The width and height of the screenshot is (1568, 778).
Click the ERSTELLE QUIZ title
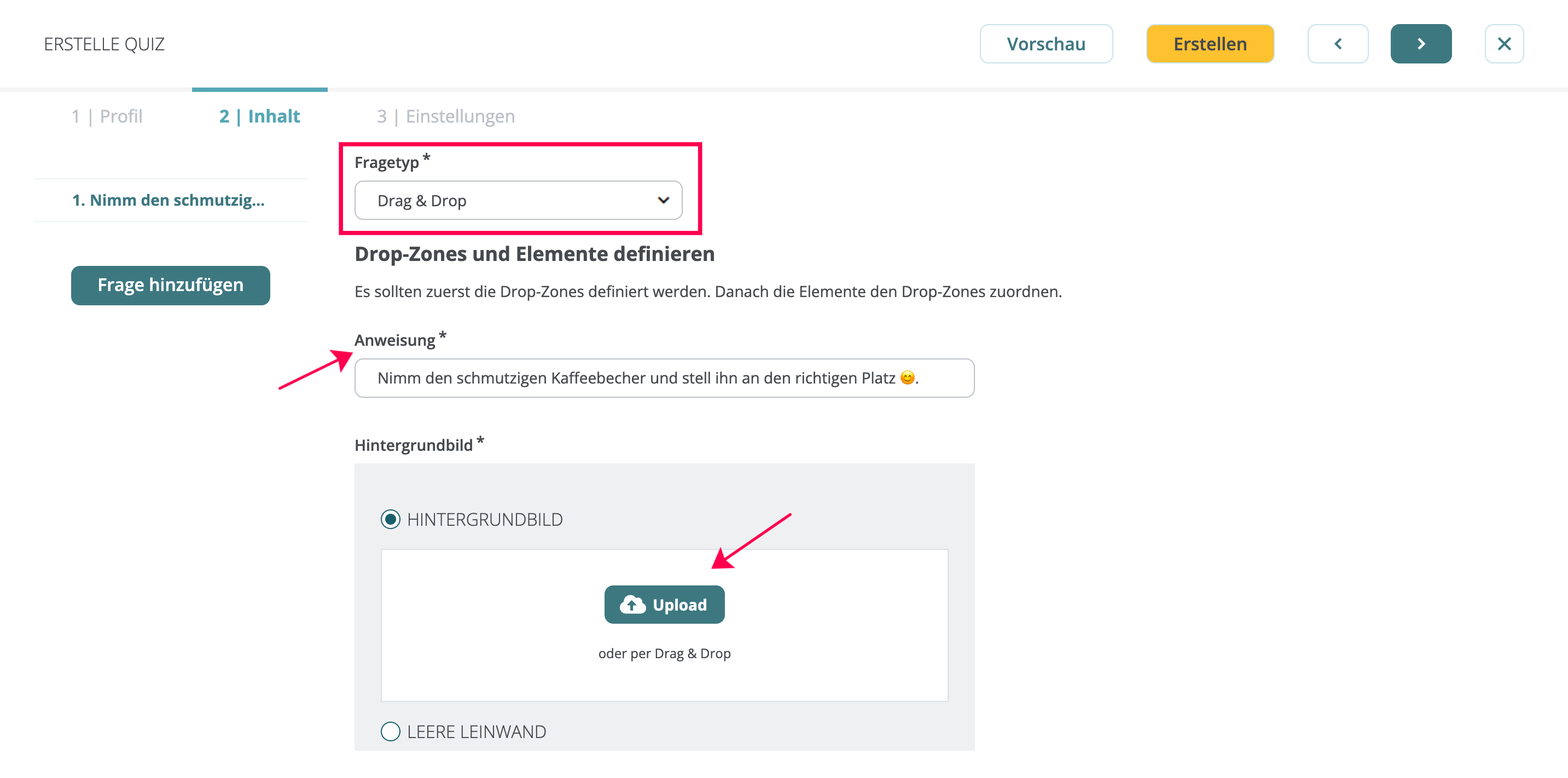104,44
